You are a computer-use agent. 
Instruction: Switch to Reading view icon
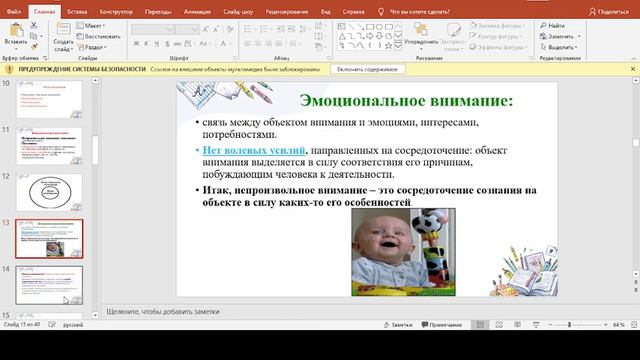click(x=517, y=324)
